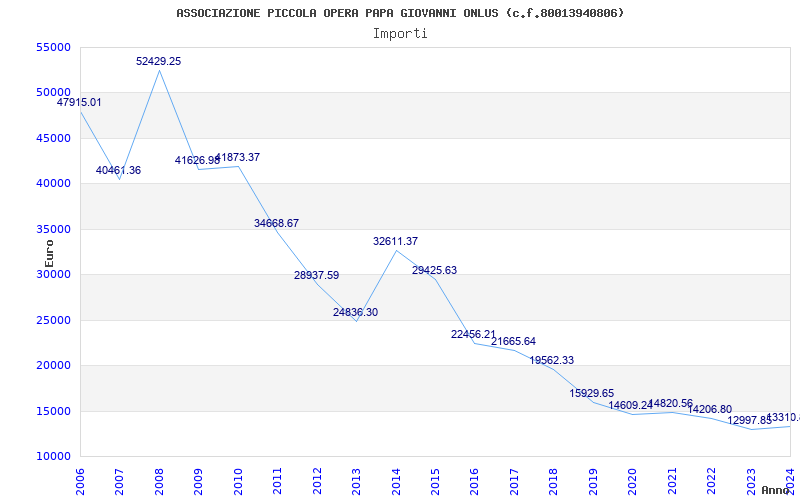
Task: Click the 35000 y-axis label
Action: [x=54, y=229]
